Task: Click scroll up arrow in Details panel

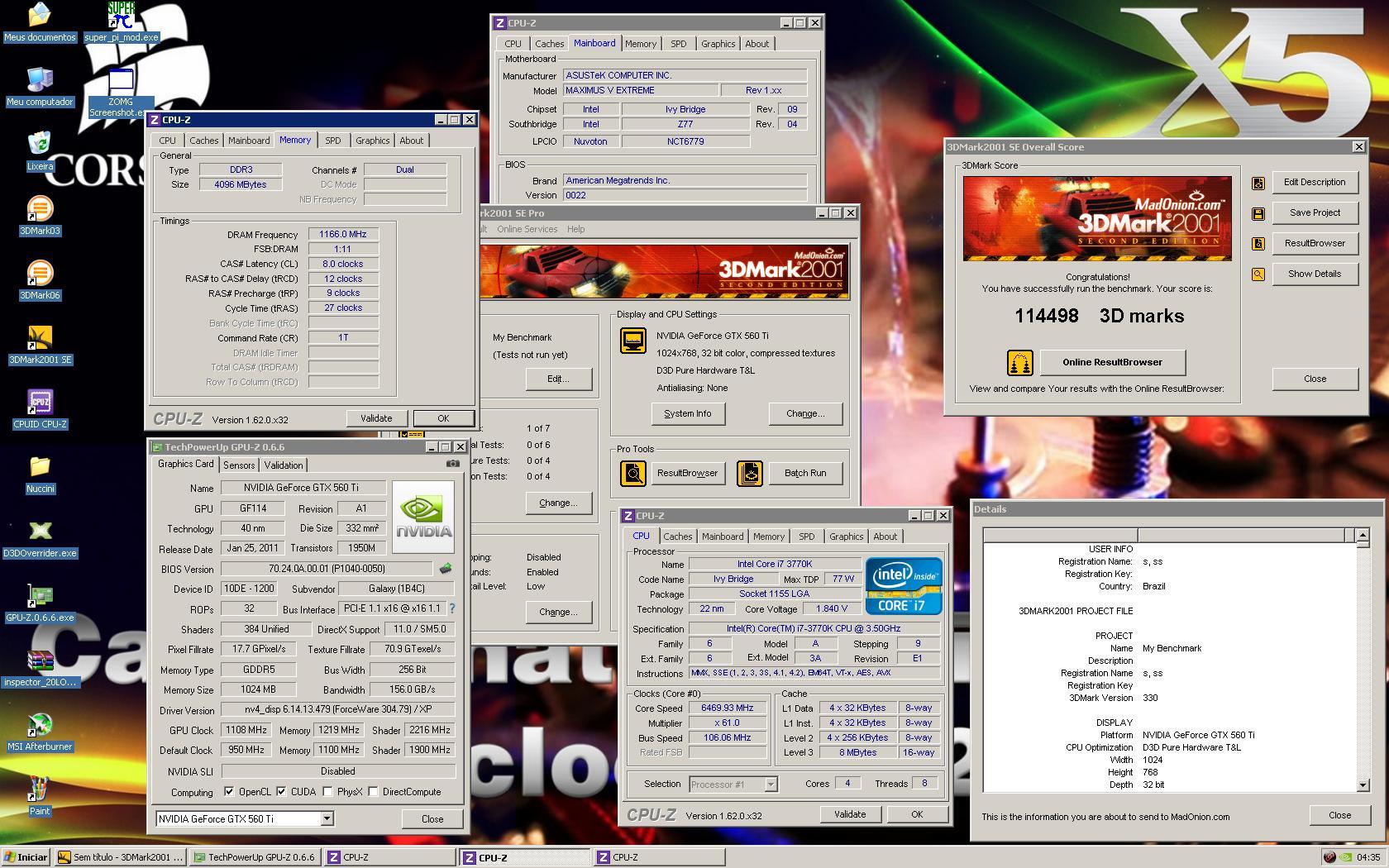Action: point(1363,535)
